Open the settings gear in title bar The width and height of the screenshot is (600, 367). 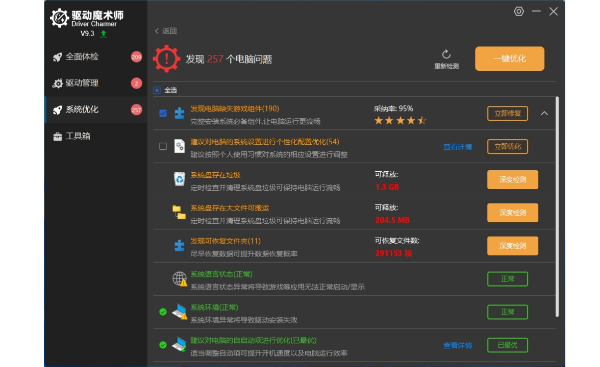tap(518, 11)
